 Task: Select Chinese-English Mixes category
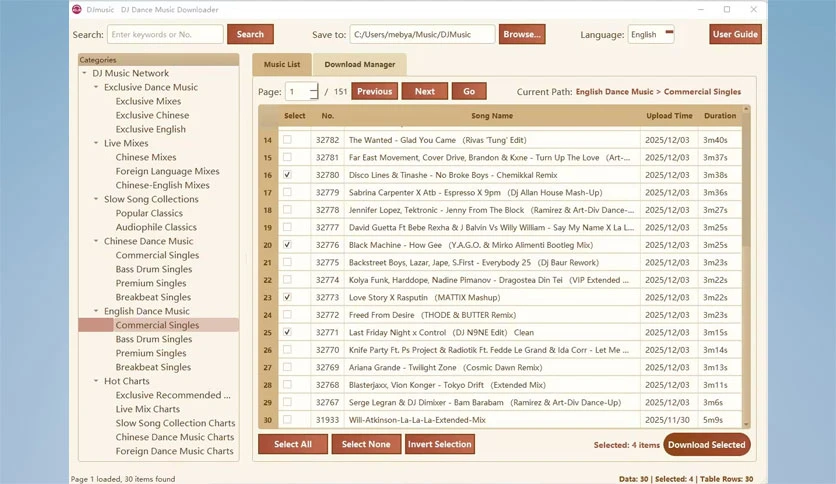[162, 185]
